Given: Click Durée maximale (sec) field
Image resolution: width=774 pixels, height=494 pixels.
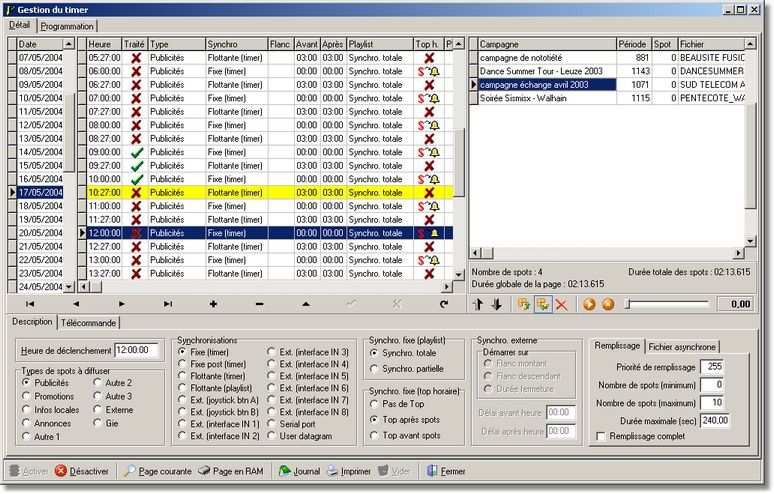Looking at the screenshot, I should 714,421.
